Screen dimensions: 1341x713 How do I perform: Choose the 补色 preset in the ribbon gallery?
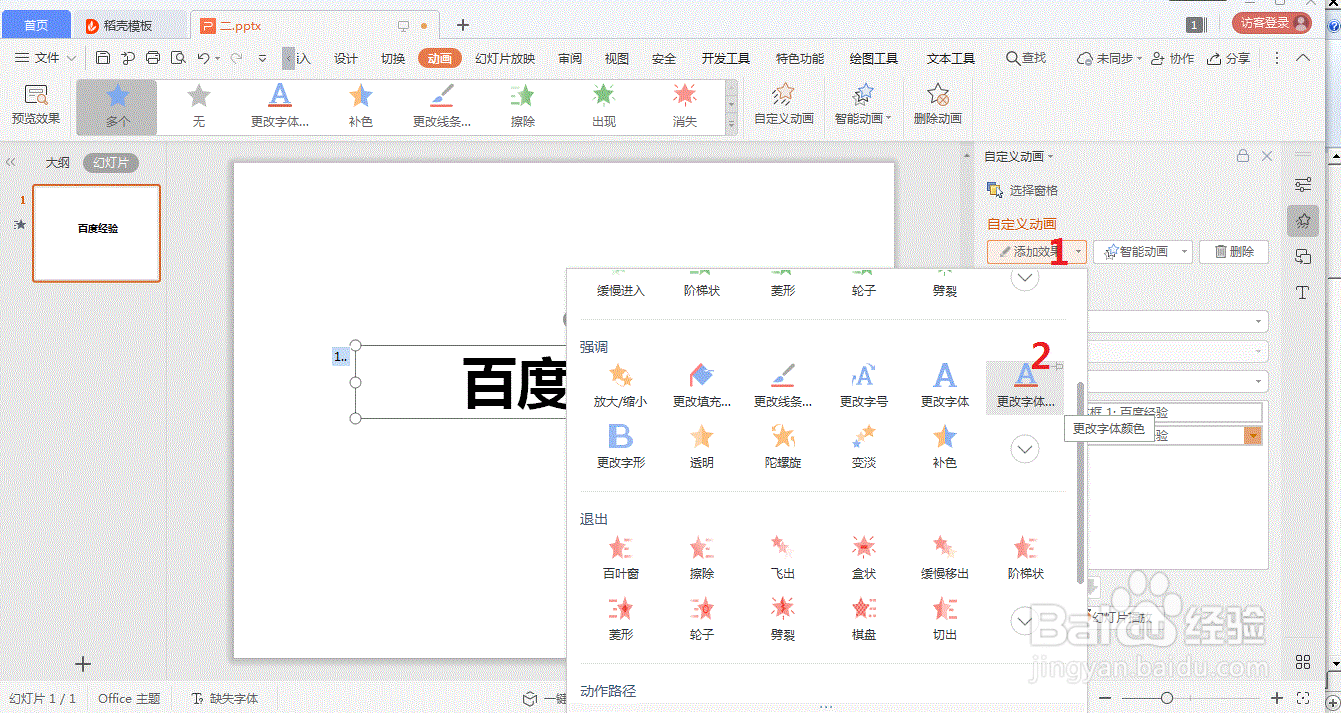(361, 107)
